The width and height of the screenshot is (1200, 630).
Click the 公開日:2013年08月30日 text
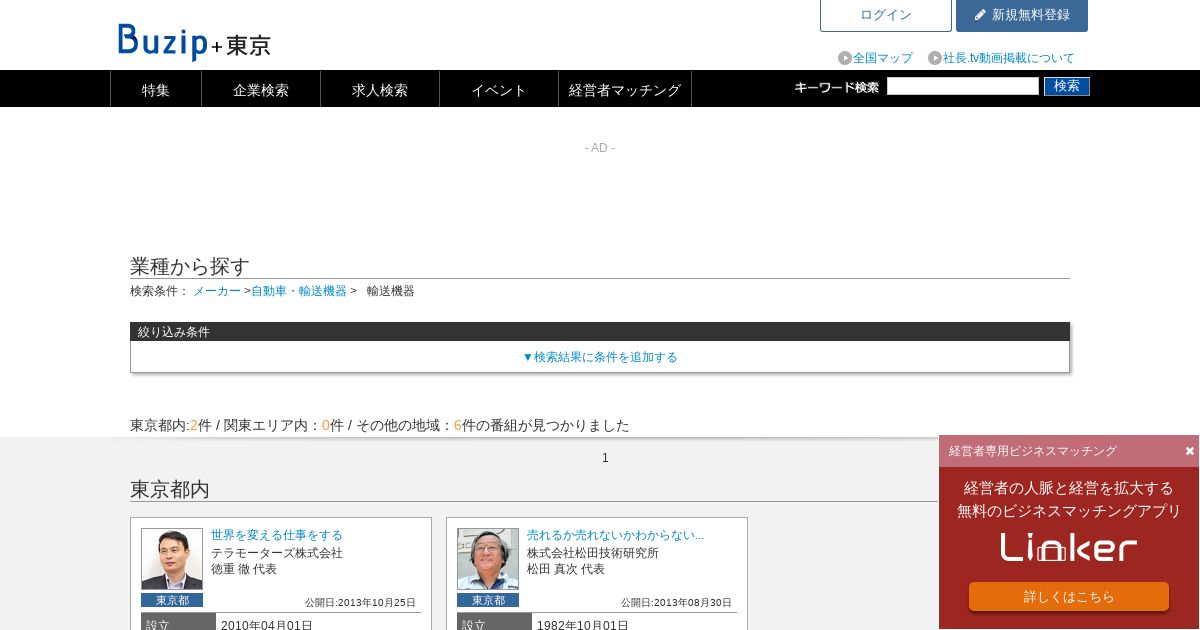(x=676, y=603)
